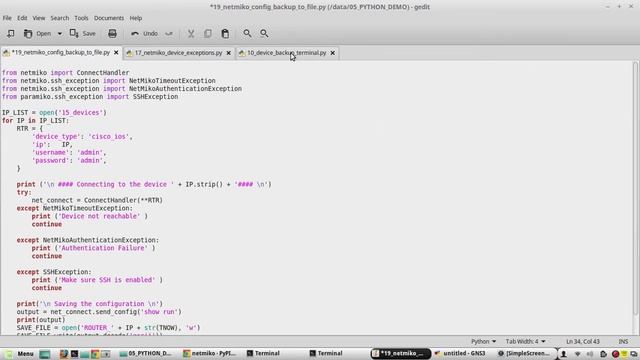Click the show desktop icon next to Menu

pos(45,354)
